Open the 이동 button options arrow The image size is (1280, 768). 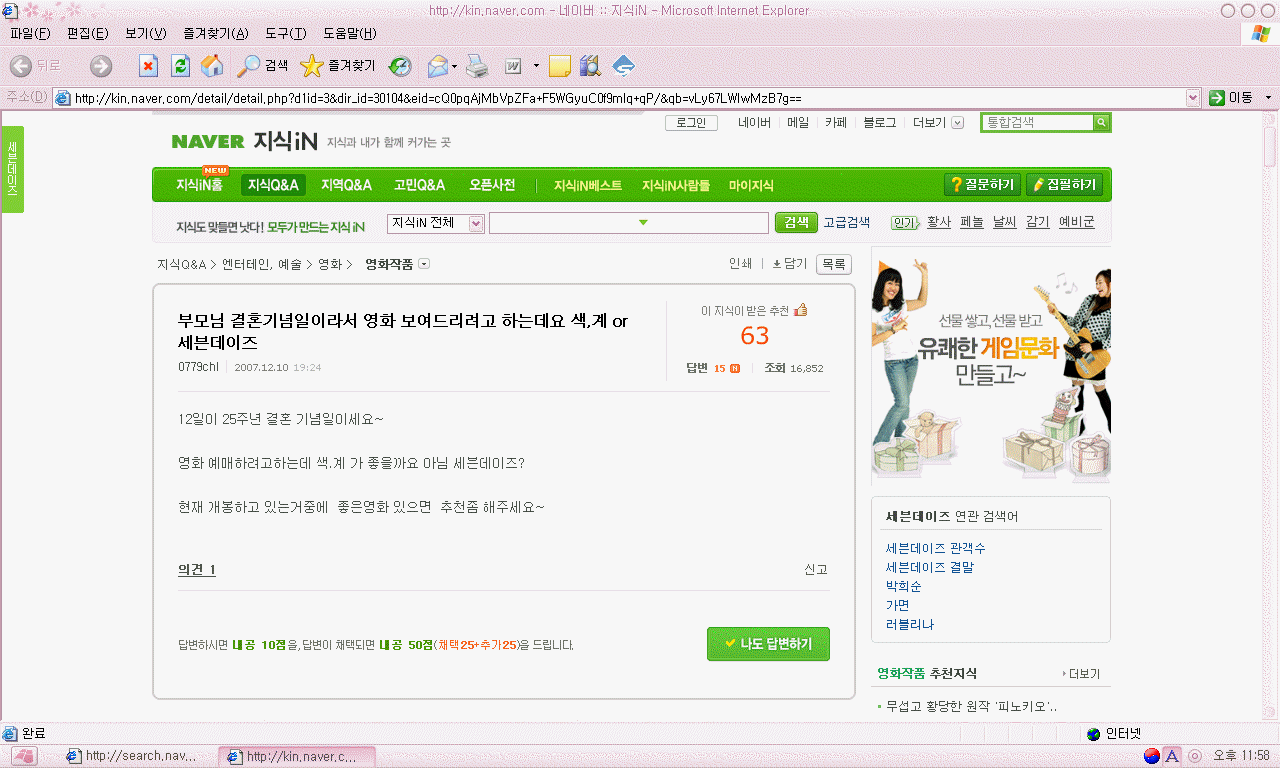coord(1268,98)
